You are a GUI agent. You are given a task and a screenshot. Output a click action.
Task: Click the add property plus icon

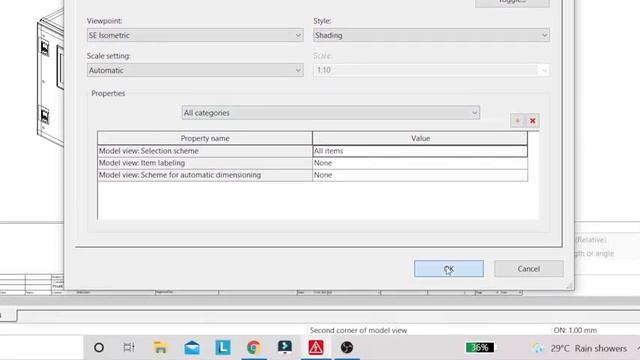click(x=518, y=121)
